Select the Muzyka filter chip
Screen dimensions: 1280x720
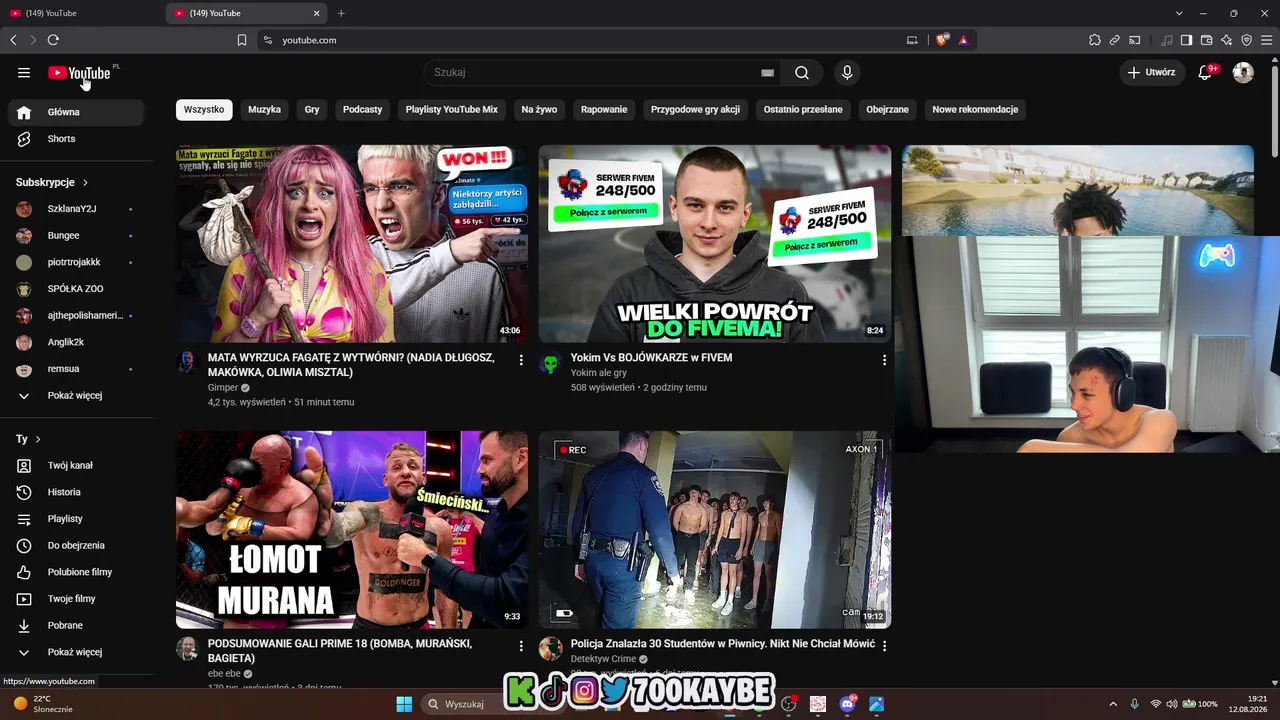click(264, 109)
